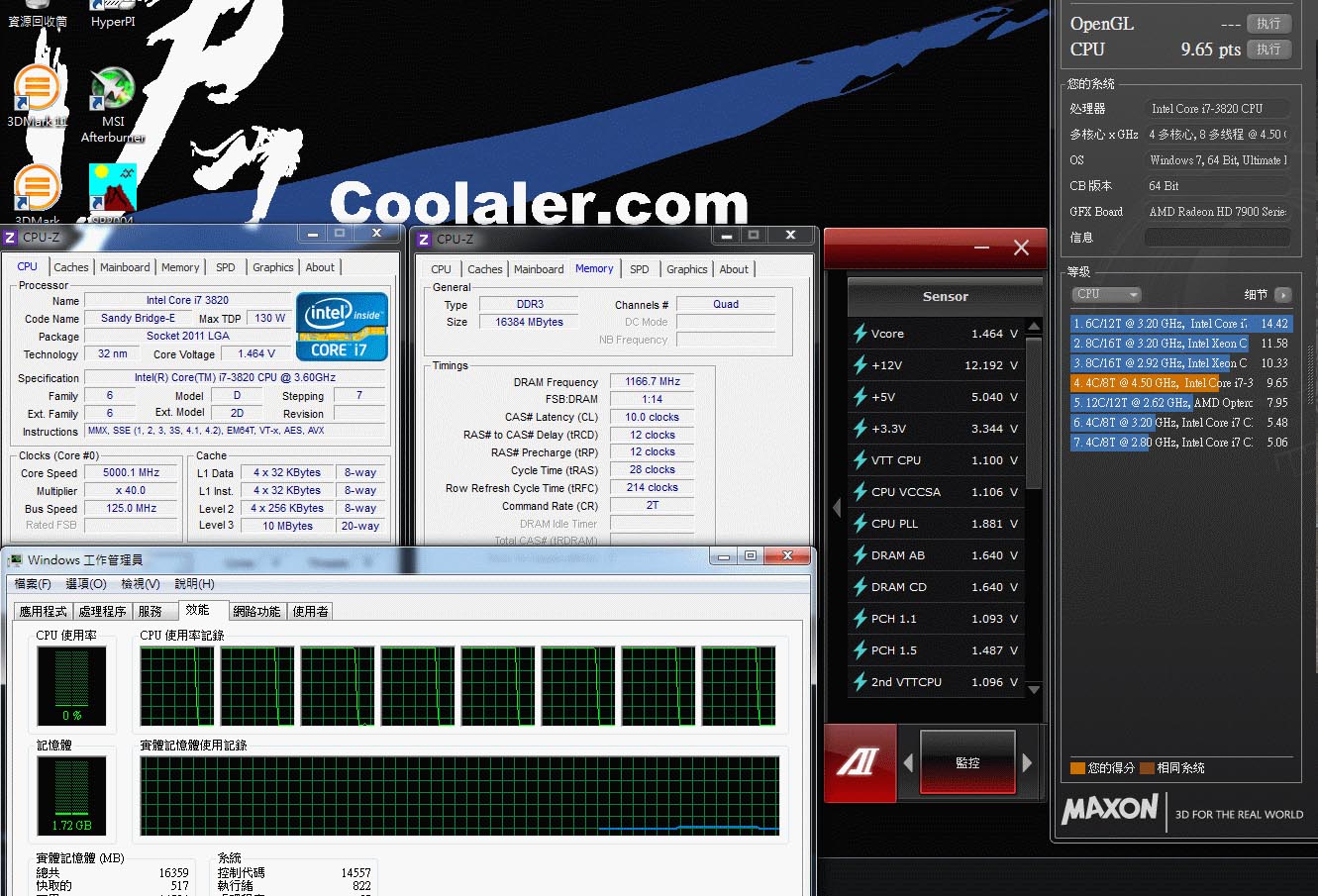
Task: Click the 2nd VTTCPU lightning bolt icon
Action: [x=861, y=682]
